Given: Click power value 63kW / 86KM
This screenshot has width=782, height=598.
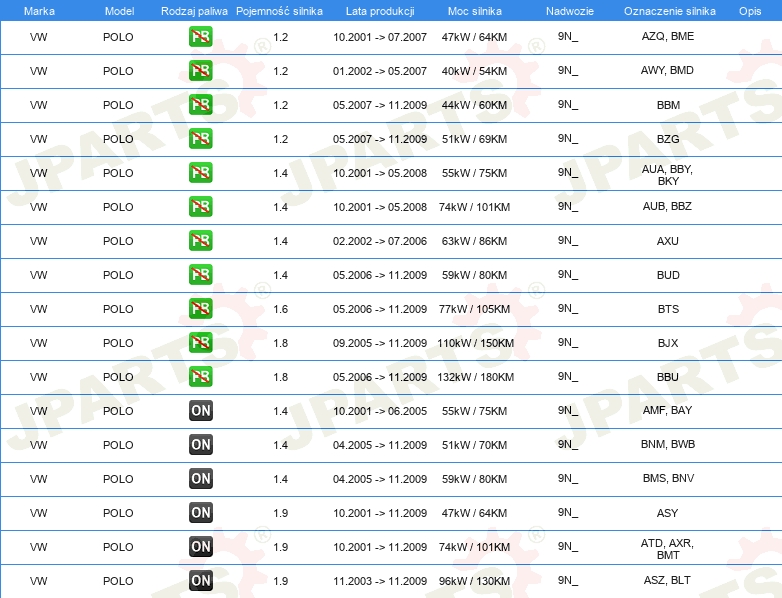Looking at the screenshot, I should coord(474,241).
